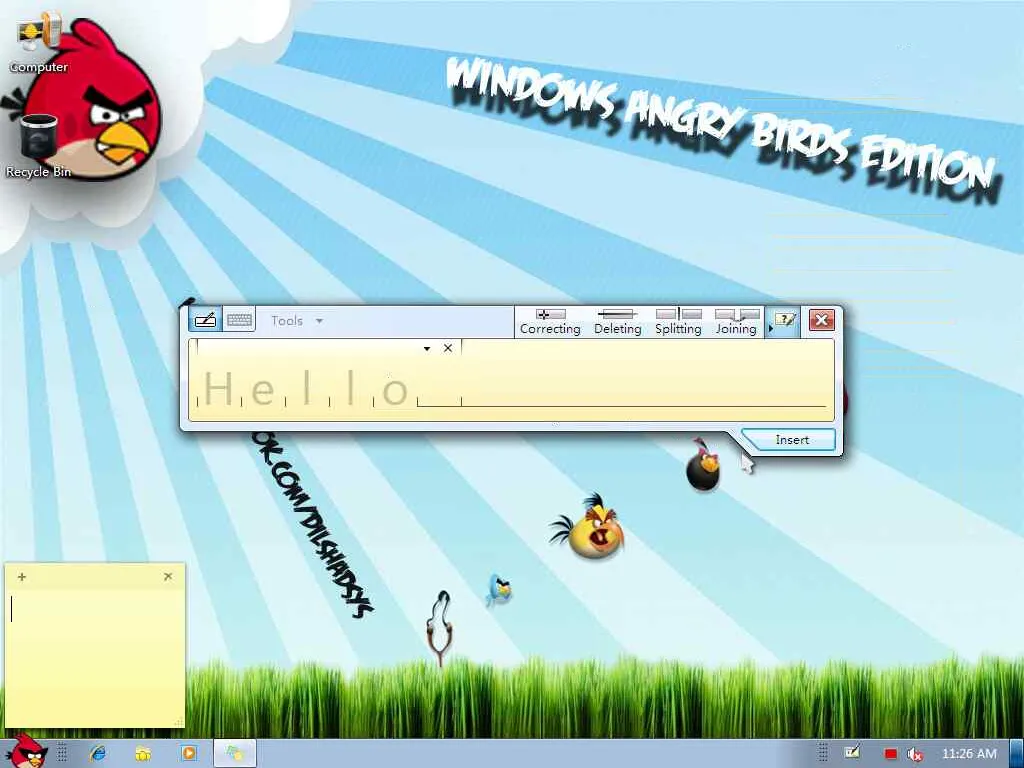Switch to the handwriting writing pad mode
Viewport: 1024px width, 768px height.
(x=205, y=320)
